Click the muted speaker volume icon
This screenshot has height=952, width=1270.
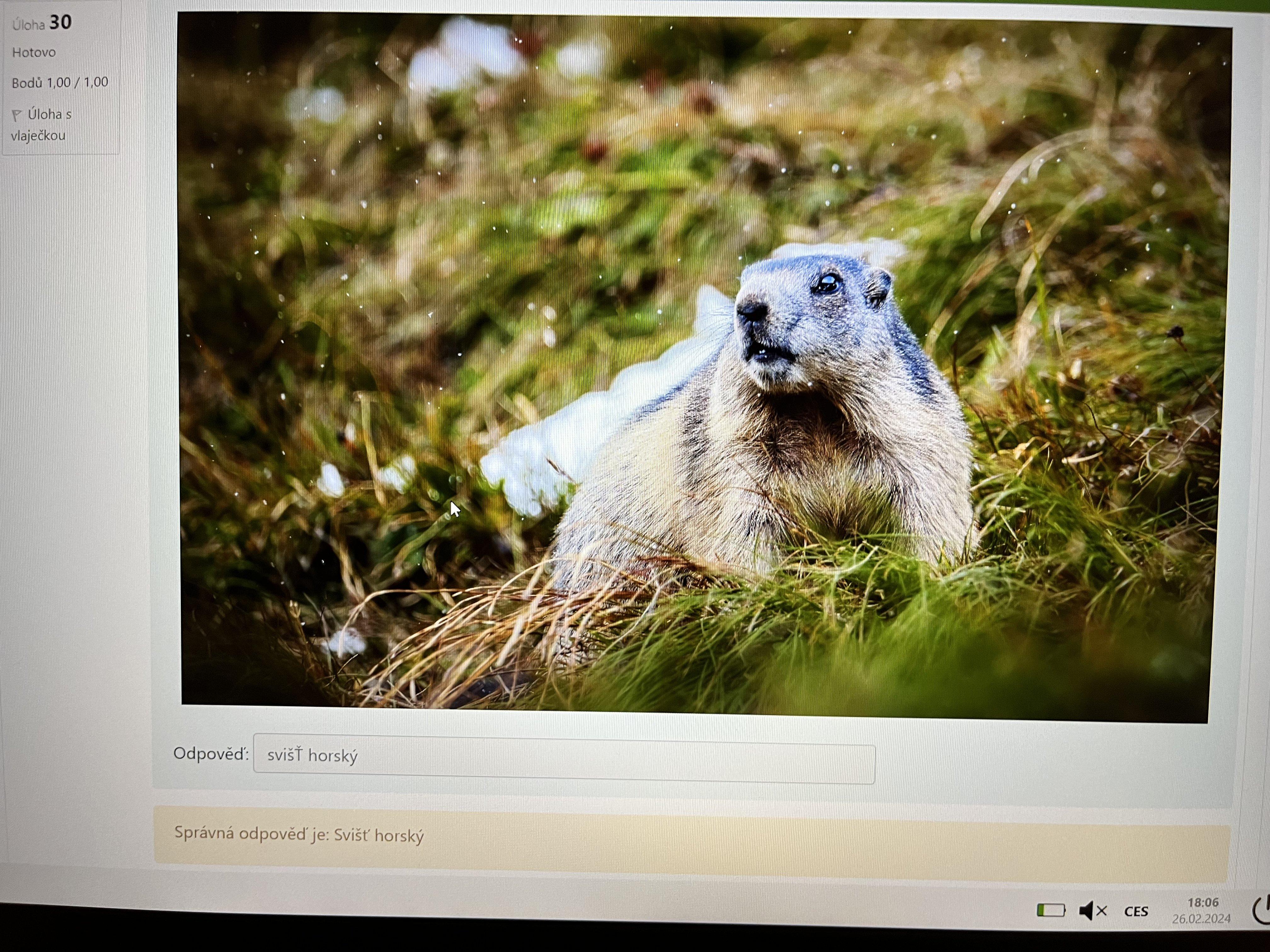pyautogui.click(x=1093, y=911)
